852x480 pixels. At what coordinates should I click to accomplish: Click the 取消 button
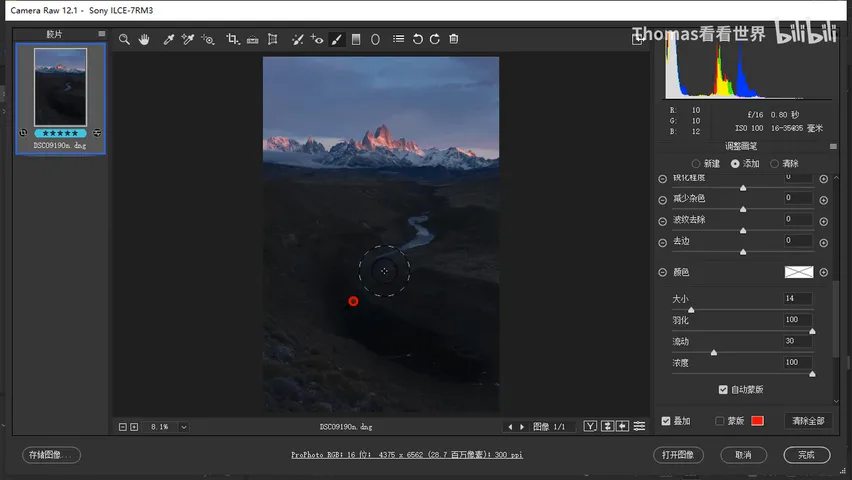[743, 455]
